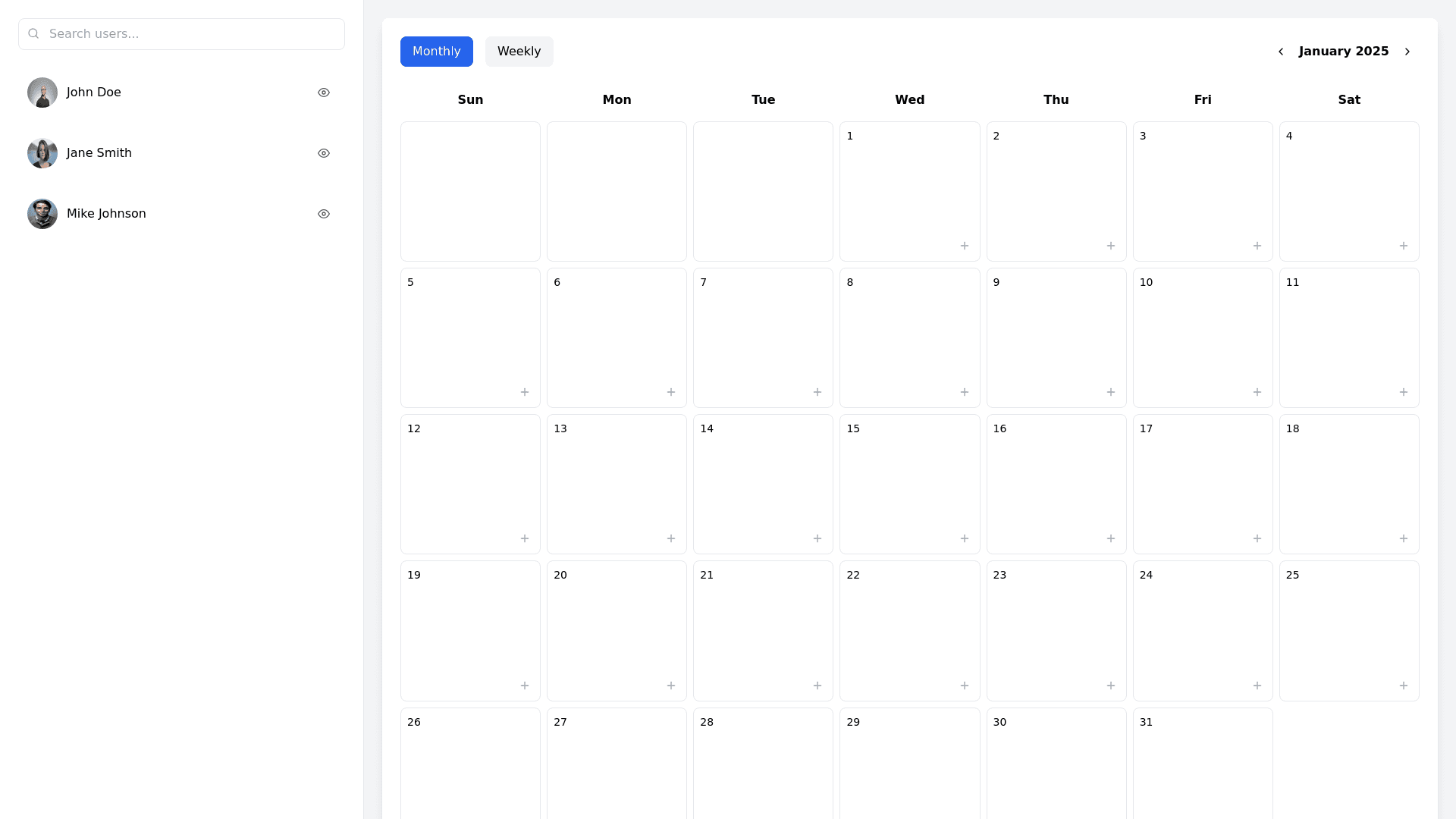Click the plus icon on January 25
This screenshot has height=819, width=1456.
(x=1403, y=686)
